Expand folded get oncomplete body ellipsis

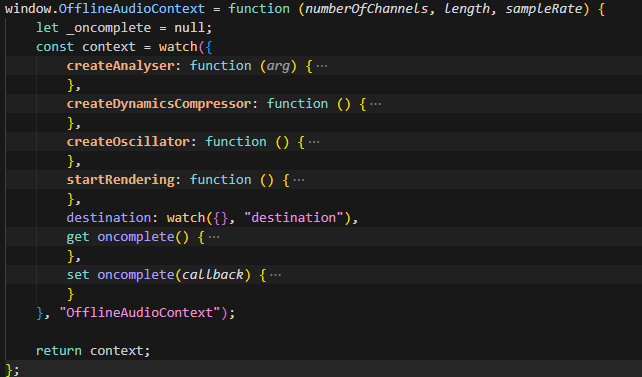click(x=214, y=237)
